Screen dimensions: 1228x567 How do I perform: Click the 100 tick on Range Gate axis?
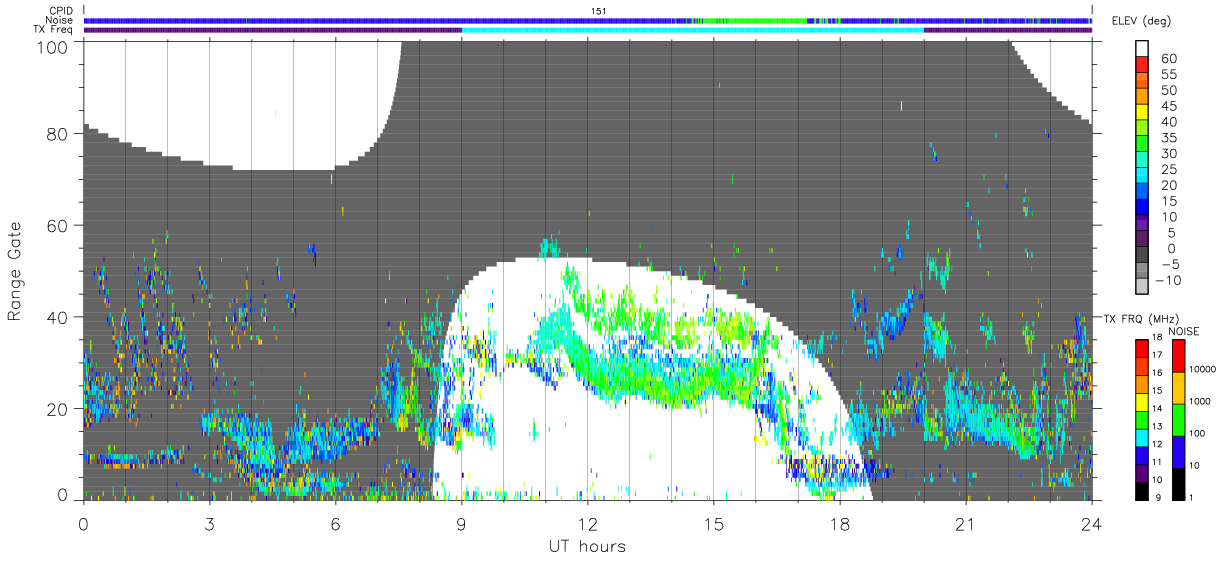(x=55, y=46)
